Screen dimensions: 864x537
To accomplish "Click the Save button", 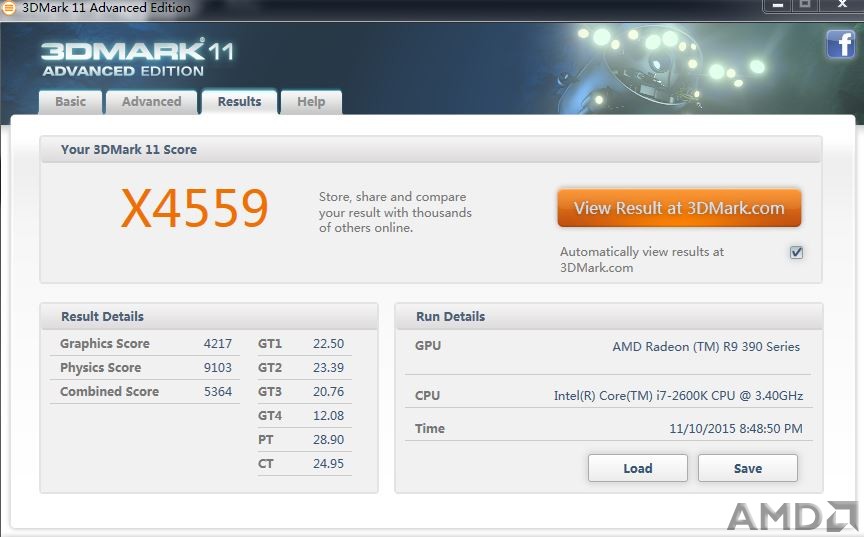I will pos(748,468).
